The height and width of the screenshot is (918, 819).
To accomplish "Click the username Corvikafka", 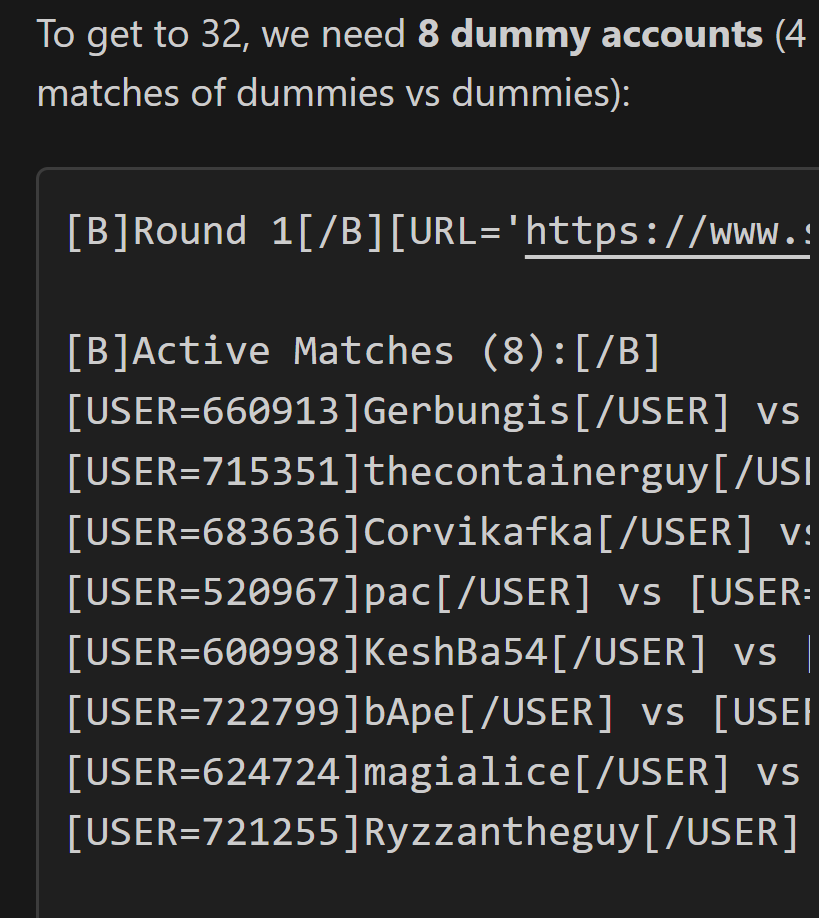I will [478, 531].
